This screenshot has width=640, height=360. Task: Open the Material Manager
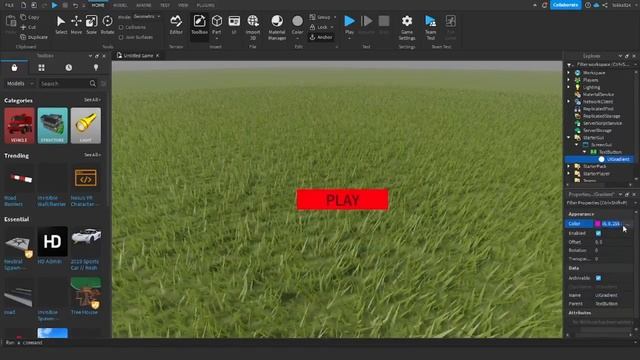(x=277, y=27)
